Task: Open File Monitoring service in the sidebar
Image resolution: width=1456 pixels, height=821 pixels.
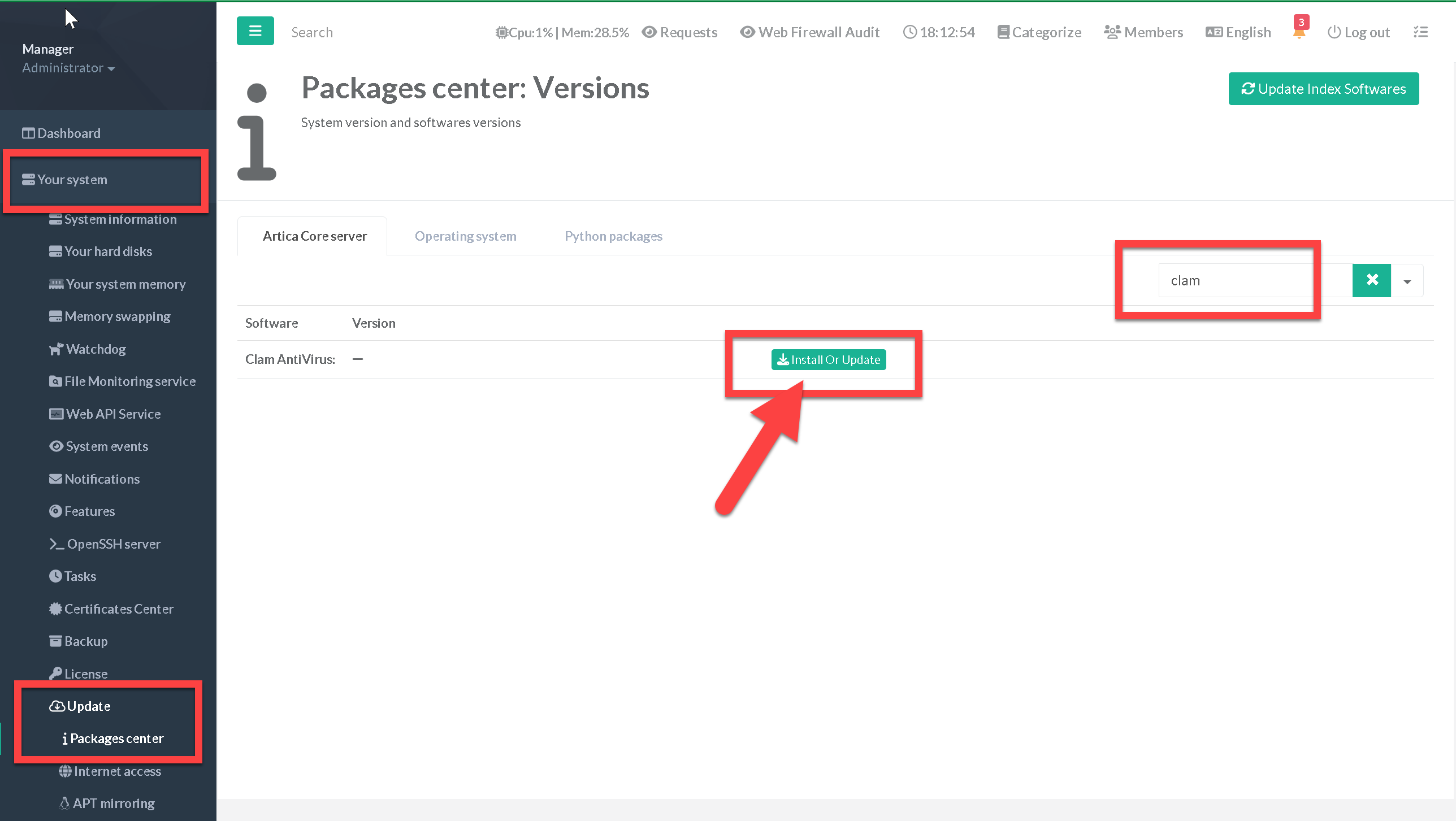Action: pyautogui.click(x=129, y=381)
